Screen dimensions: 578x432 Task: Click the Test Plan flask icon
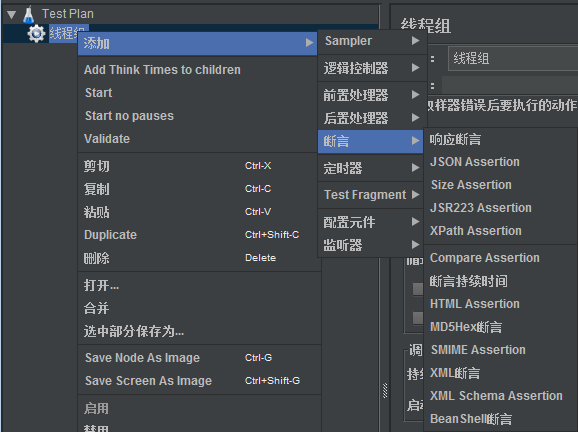point(28,14)
